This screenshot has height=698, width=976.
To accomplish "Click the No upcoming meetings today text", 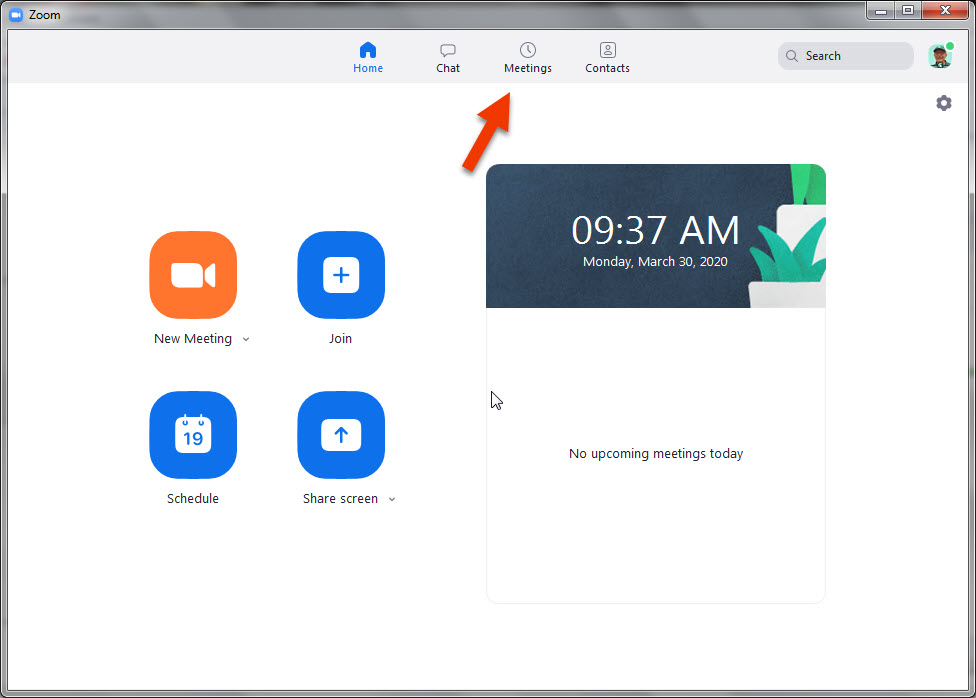I will tap(656, 453).
